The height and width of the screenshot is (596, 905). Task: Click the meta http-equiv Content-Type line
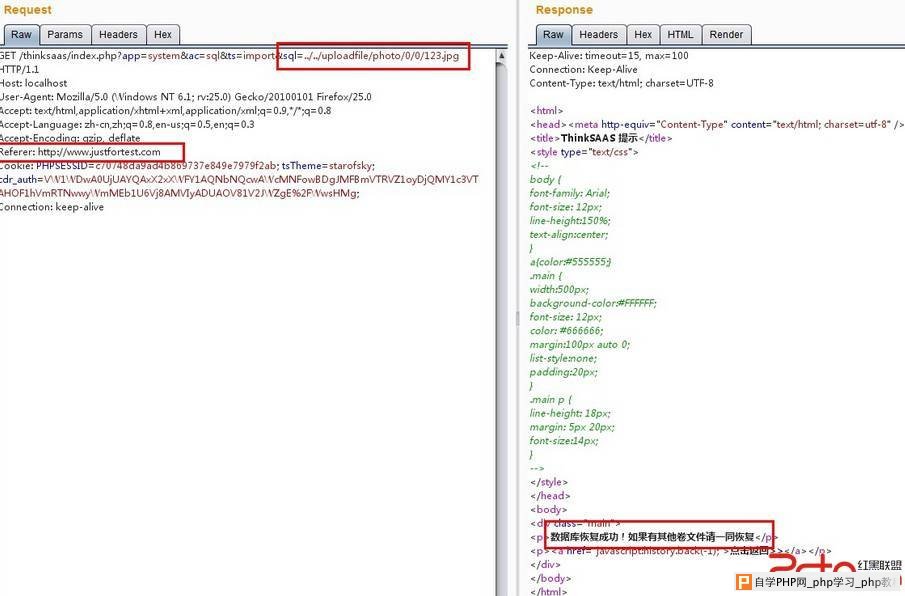coord(717,124)
